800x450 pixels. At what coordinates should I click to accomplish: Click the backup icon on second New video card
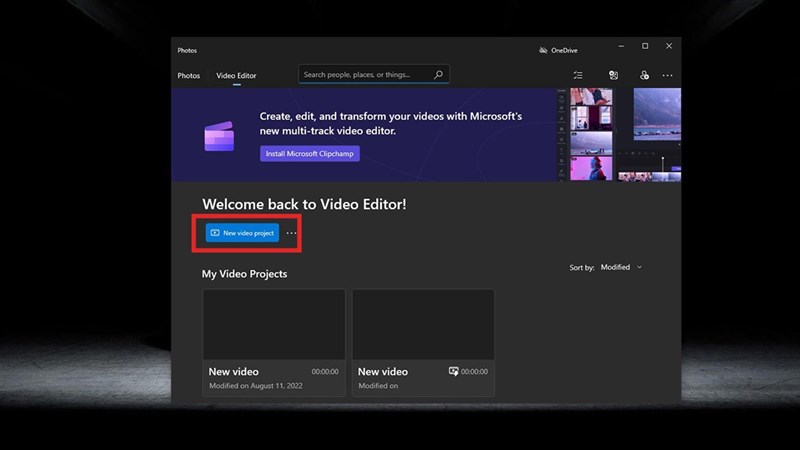coord(453,371)
